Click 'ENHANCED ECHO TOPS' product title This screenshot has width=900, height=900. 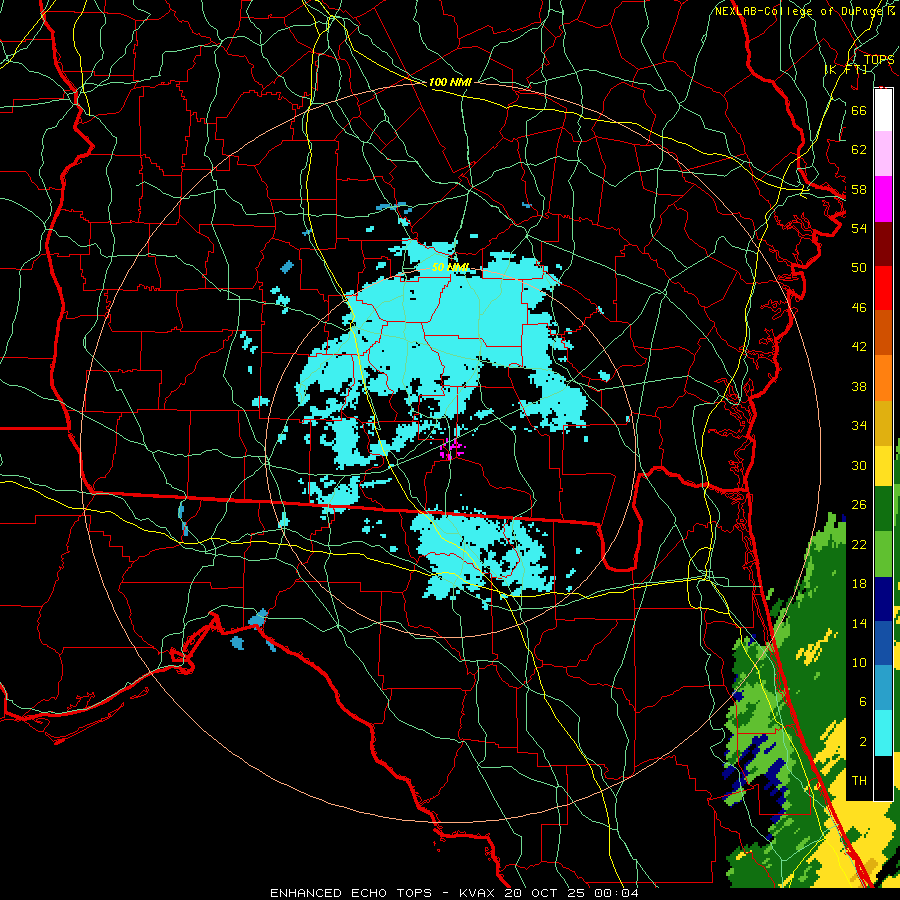tap(350, 893)
